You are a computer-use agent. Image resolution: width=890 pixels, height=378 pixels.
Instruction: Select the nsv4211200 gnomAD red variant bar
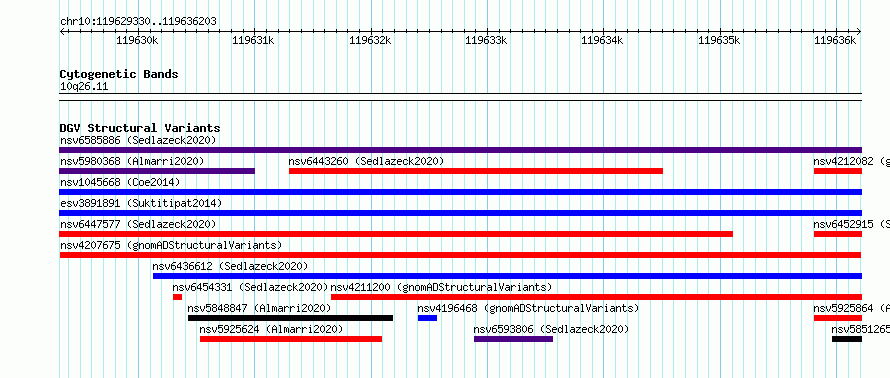(596, 297)
